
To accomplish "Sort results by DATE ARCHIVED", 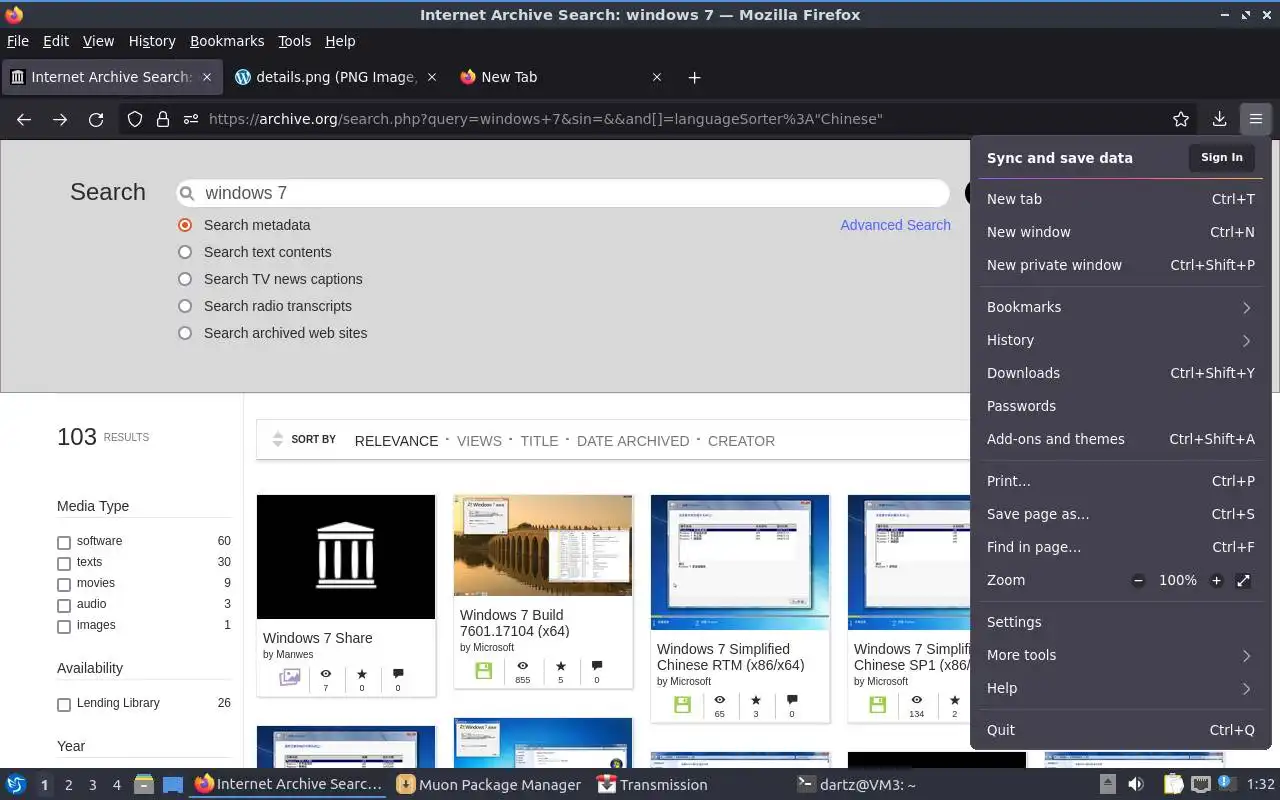I will pos(633,441).
